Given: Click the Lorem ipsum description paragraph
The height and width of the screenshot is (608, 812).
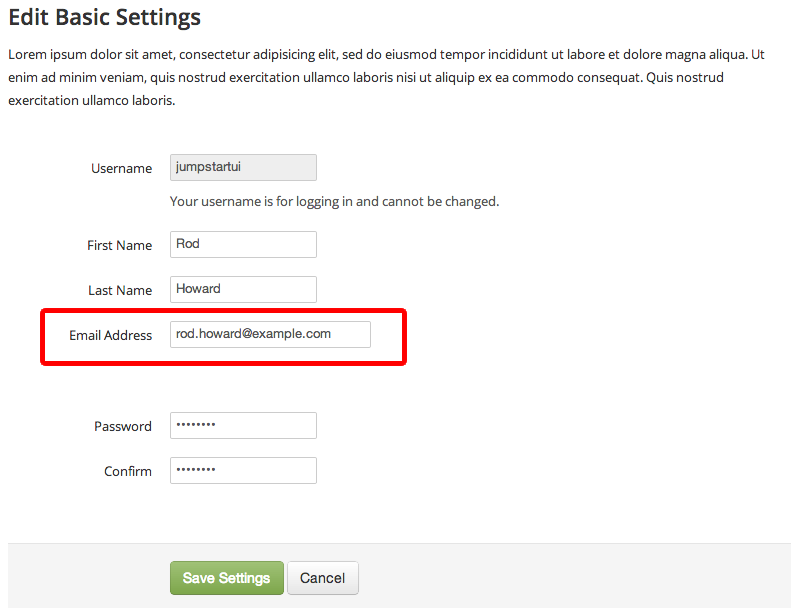Looking at the screenshot, I should 386,78.
